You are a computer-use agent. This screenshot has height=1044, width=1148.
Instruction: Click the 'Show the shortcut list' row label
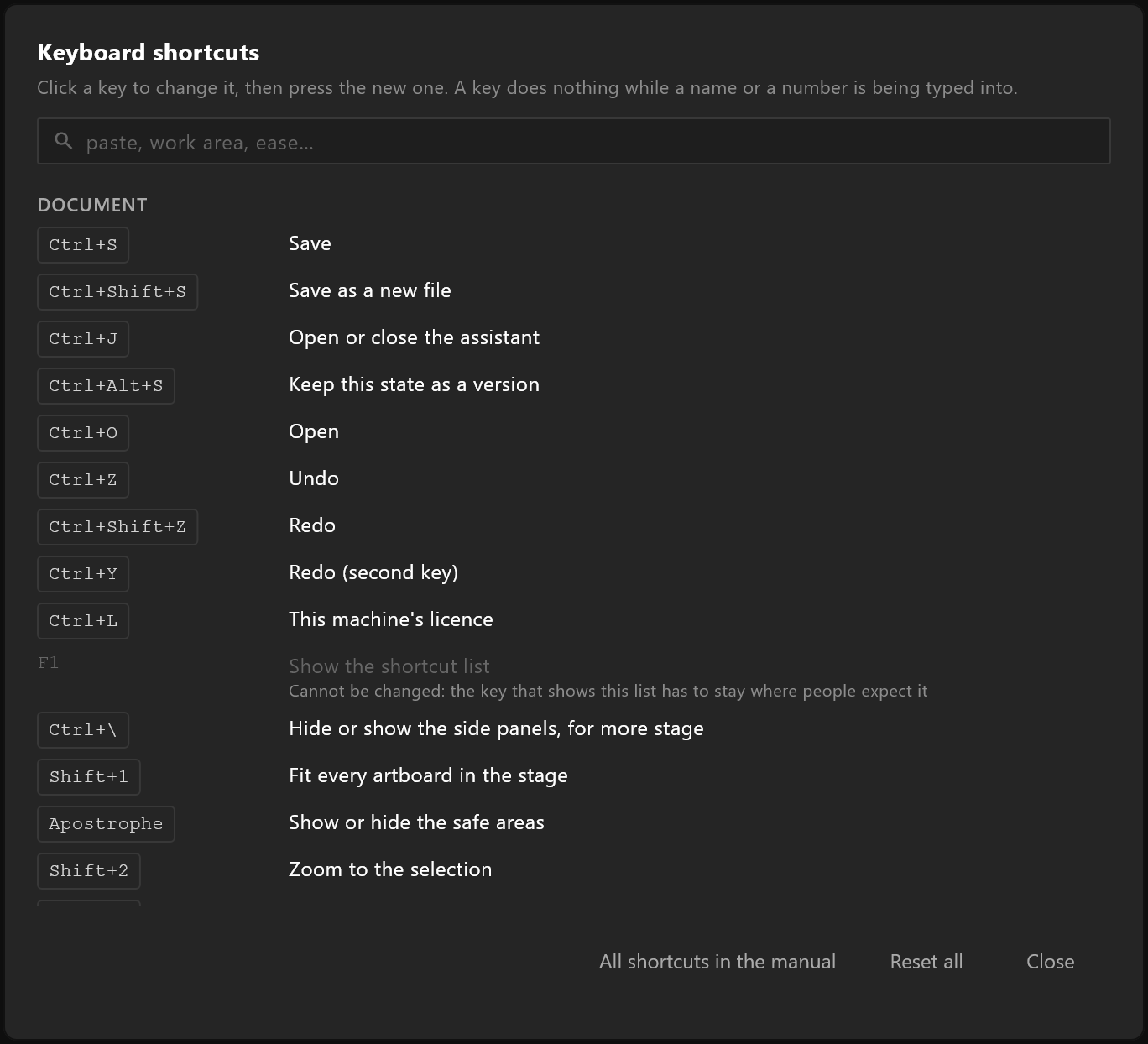[x=389, y=666]
